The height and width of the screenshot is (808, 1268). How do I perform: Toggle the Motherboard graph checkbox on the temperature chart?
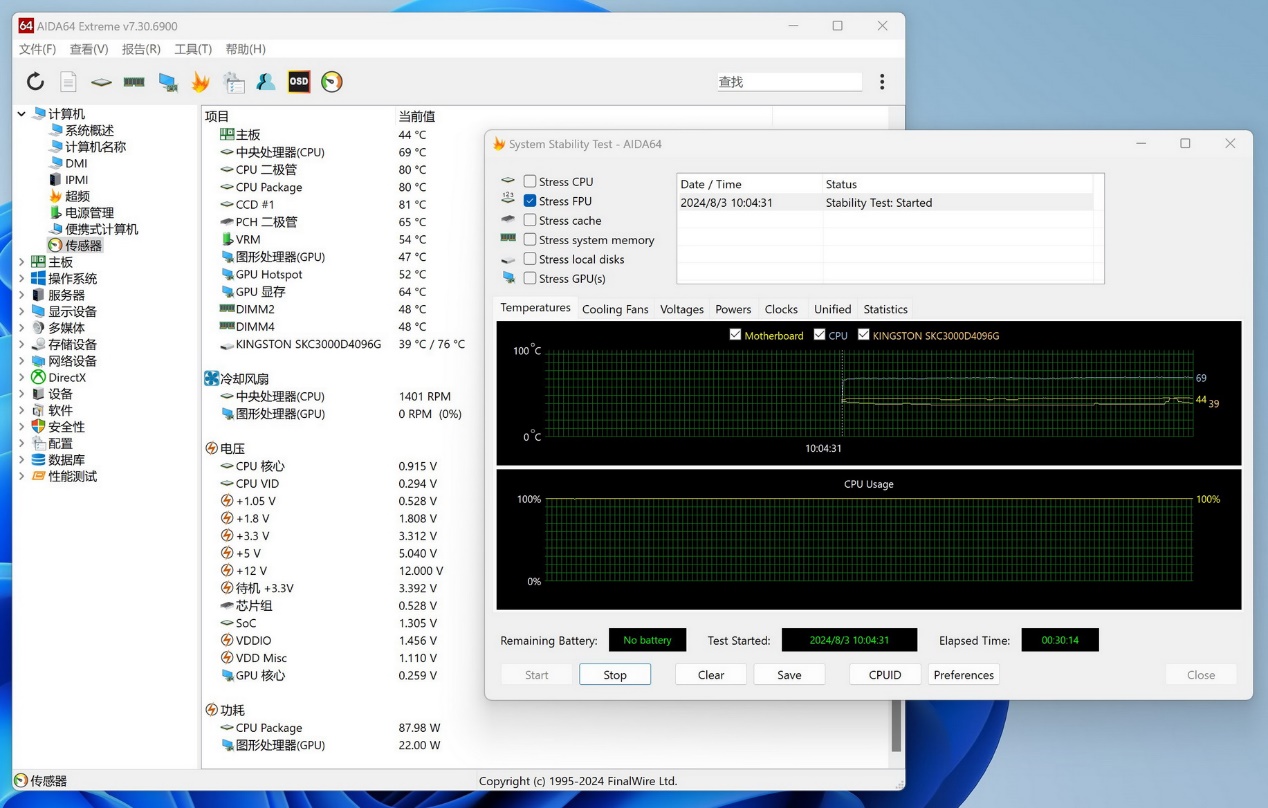point(736,335)
